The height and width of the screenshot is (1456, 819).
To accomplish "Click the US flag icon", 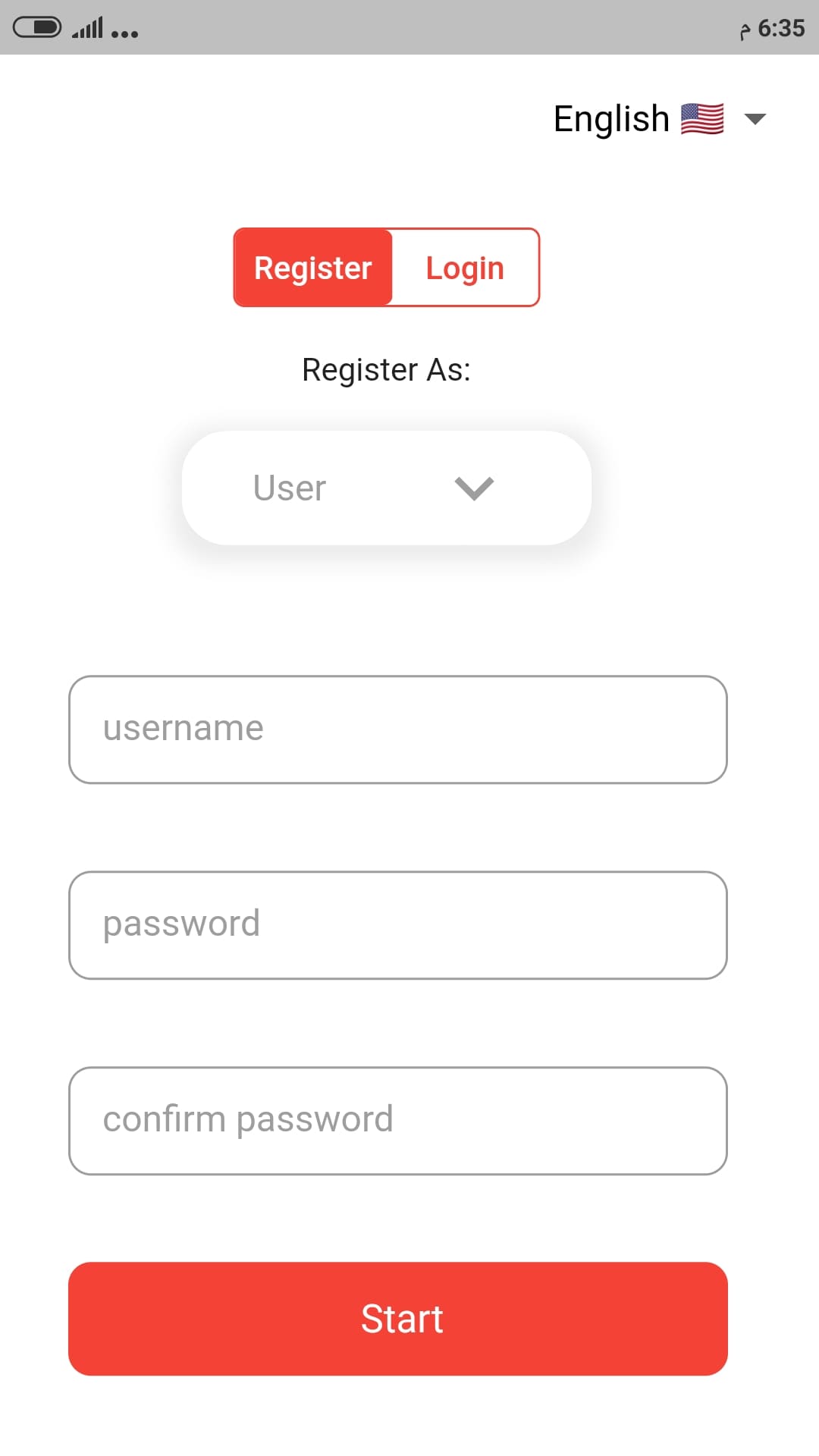I will click(702, 119).
